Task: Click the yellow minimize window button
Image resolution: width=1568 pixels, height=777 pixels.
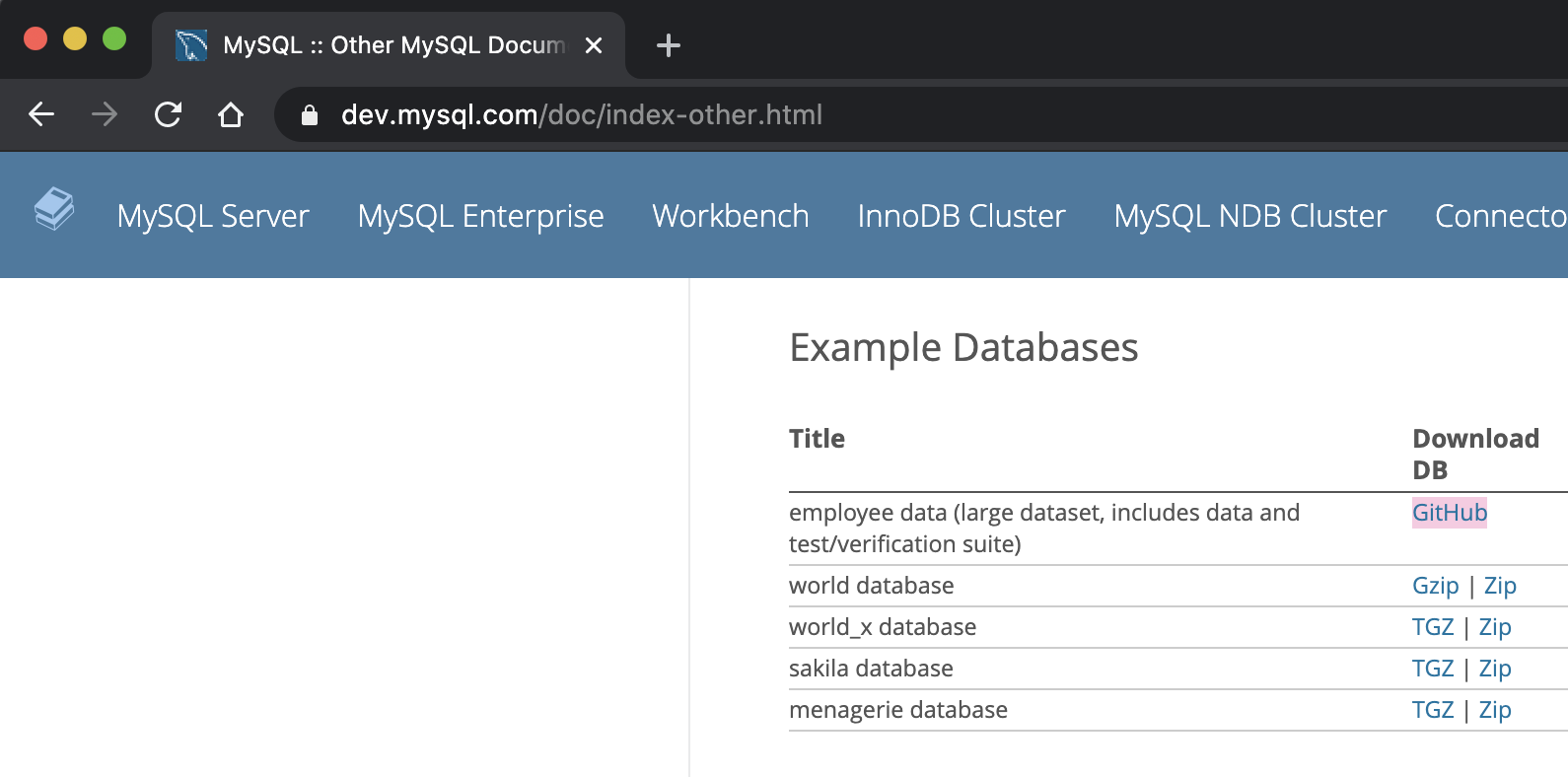Action: [x=75, y=38]
